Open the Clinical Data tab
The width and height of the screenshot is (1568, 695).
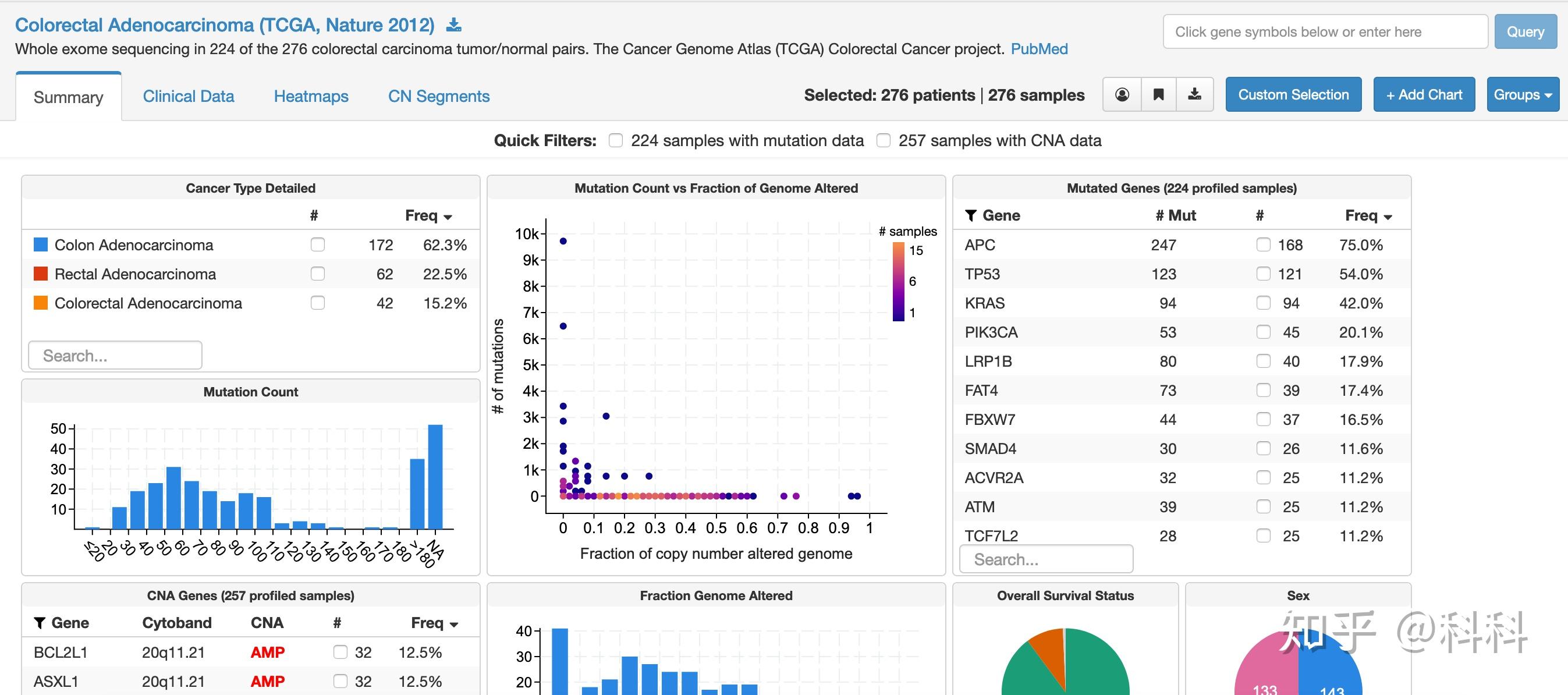(x=189, y=96)
